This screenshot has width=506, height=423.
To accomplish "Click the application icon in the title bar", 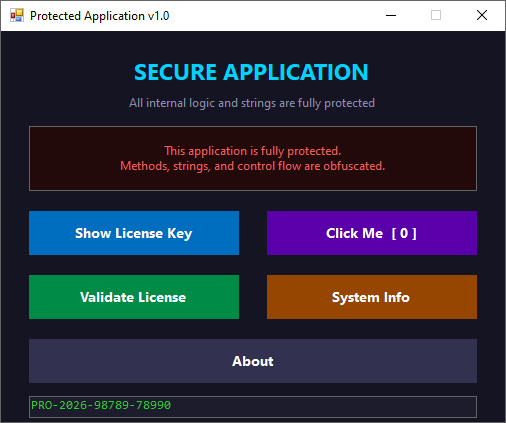I will (17, 15).
